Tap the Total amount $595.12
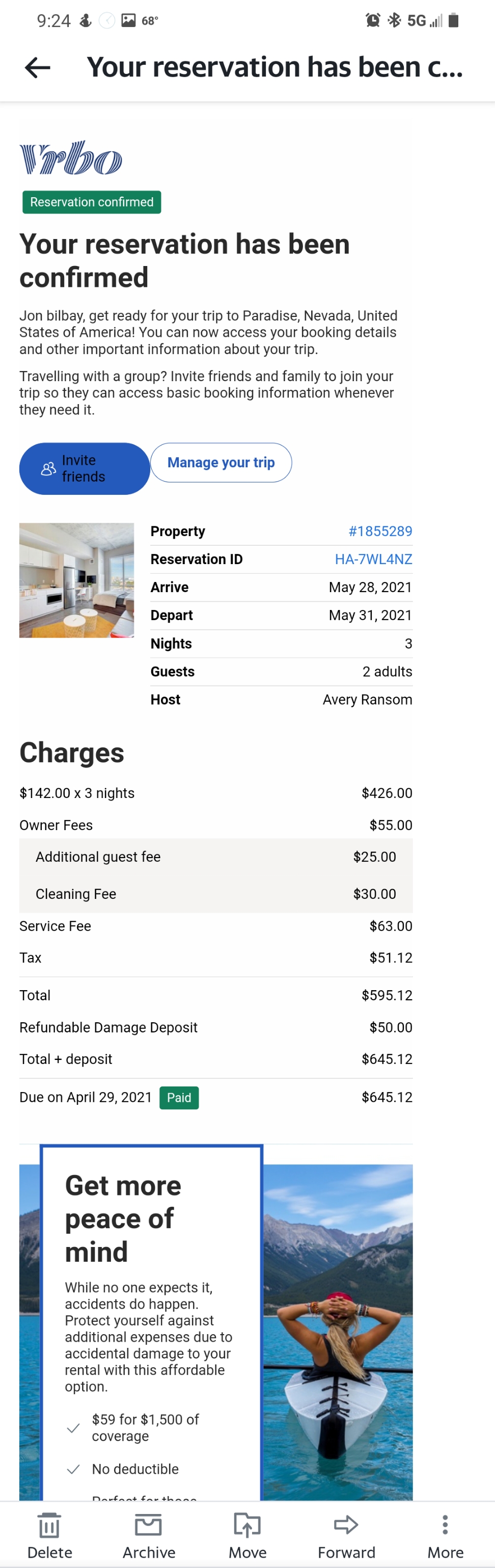The width and height of the screenshot is (495, 1568). 387,996
